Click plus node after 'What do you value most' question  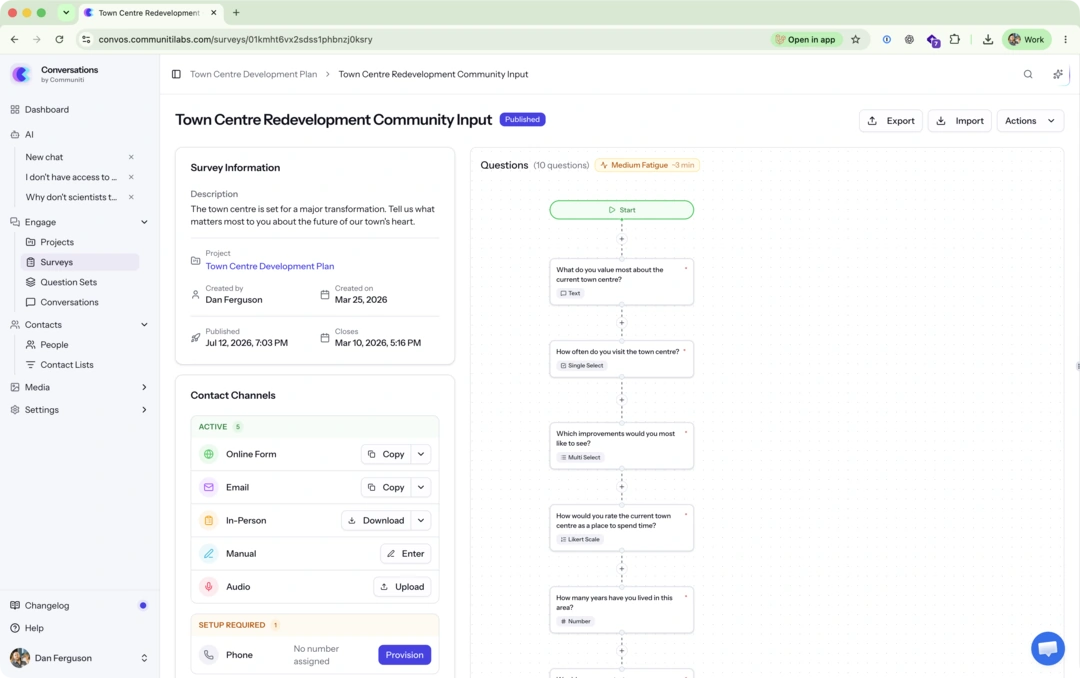tap(621, 322)
